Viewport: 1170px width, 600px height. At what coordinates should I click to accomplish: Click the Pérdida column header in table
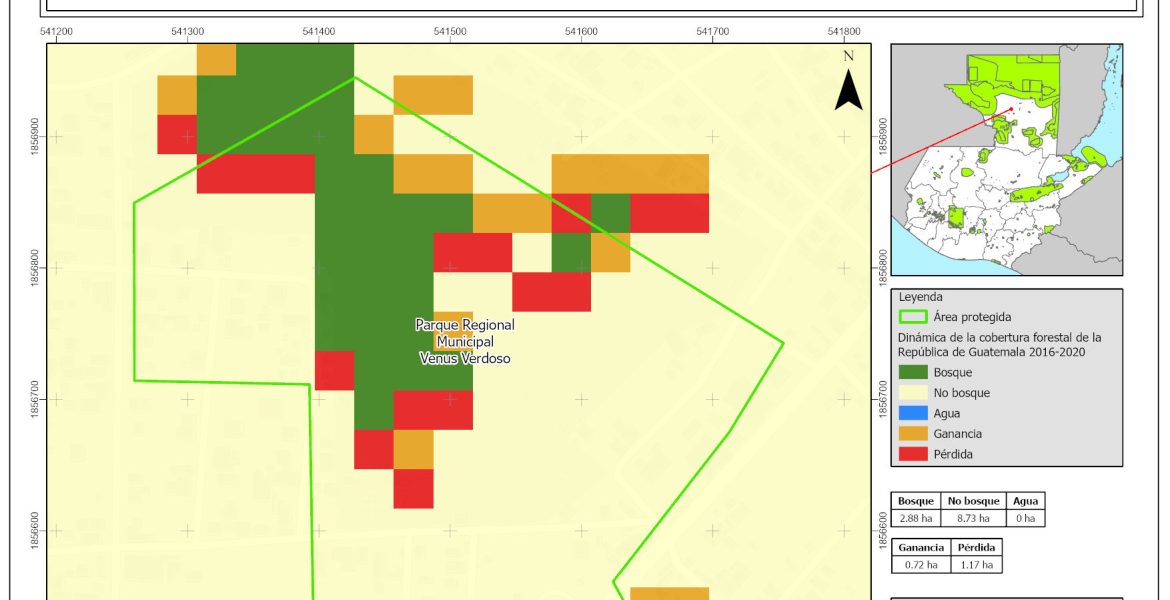coord(976,548)
